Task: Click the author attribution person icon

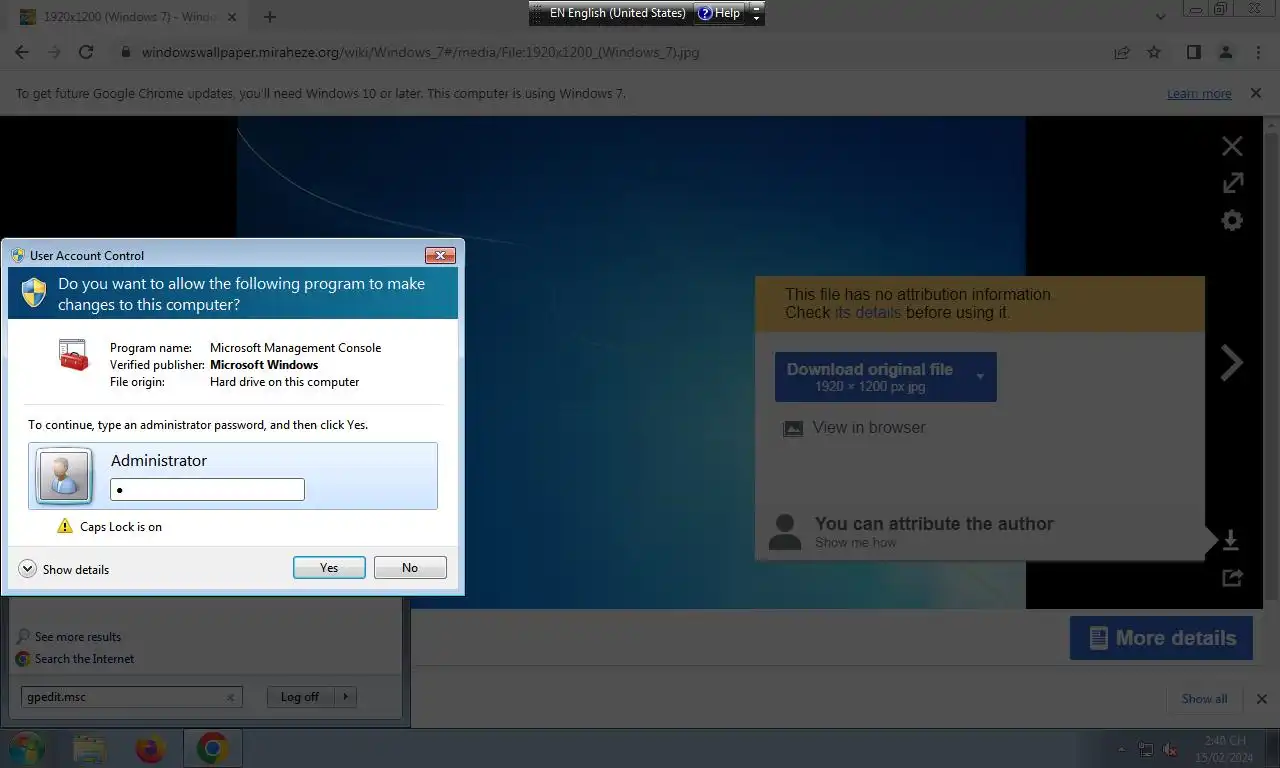Action: (x=785, y=532)
